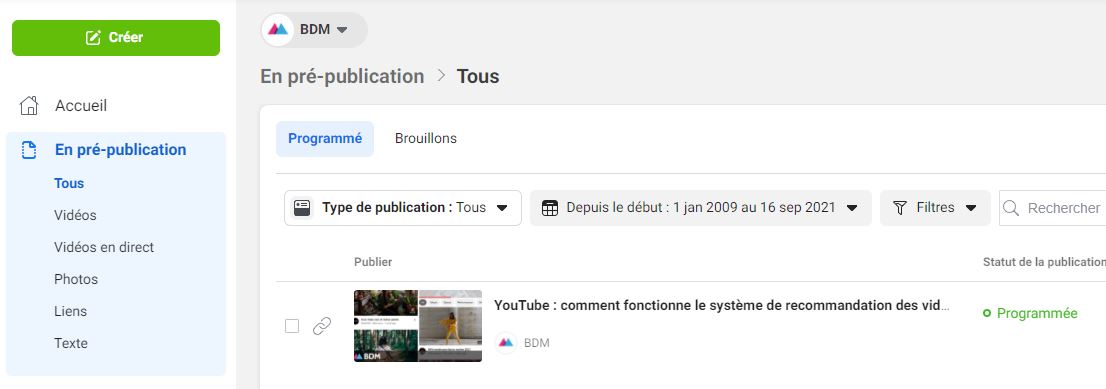Switch to the Brouillons tab
The width and height of the screenshot is (1106, 389).
point(425,138)
